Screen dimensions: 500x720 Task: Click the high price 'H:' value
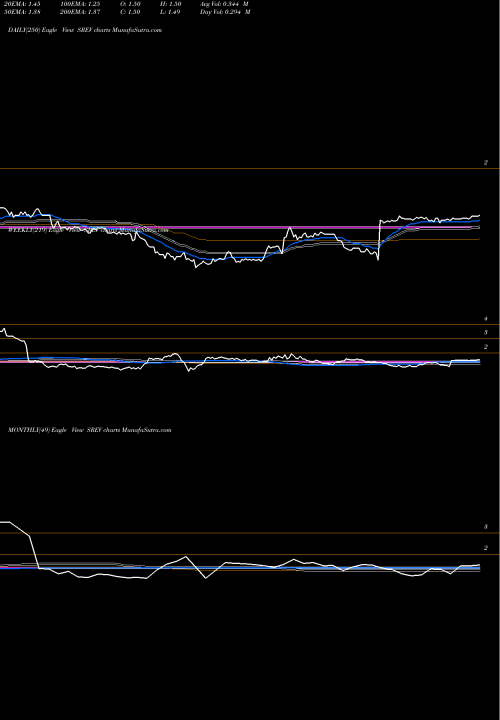coord(170,3)
